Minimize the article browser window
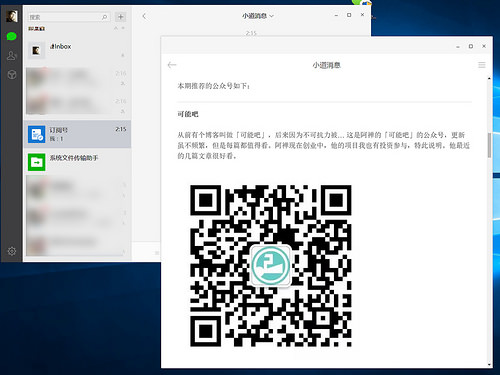This screenshot has width=500, height=375. click(x=458, y=46)
